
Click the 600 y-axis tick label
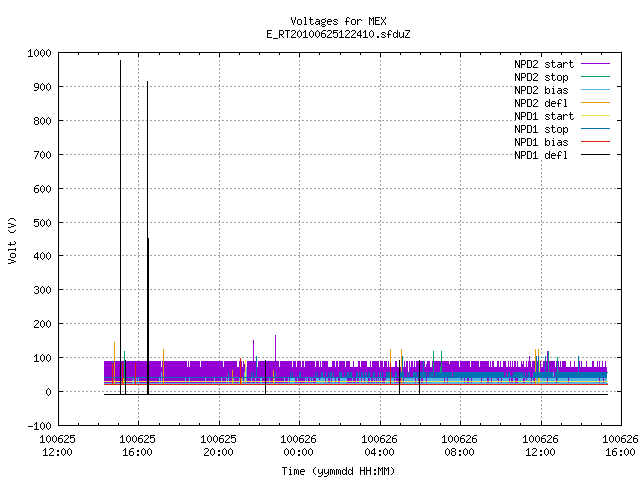pos(42,189)
